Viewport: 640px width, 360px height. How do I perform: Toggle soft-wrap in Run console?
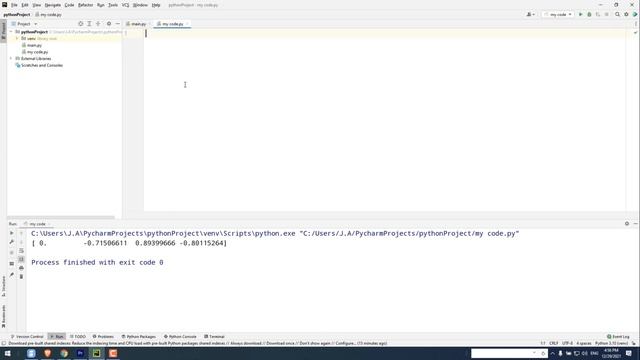21,251
